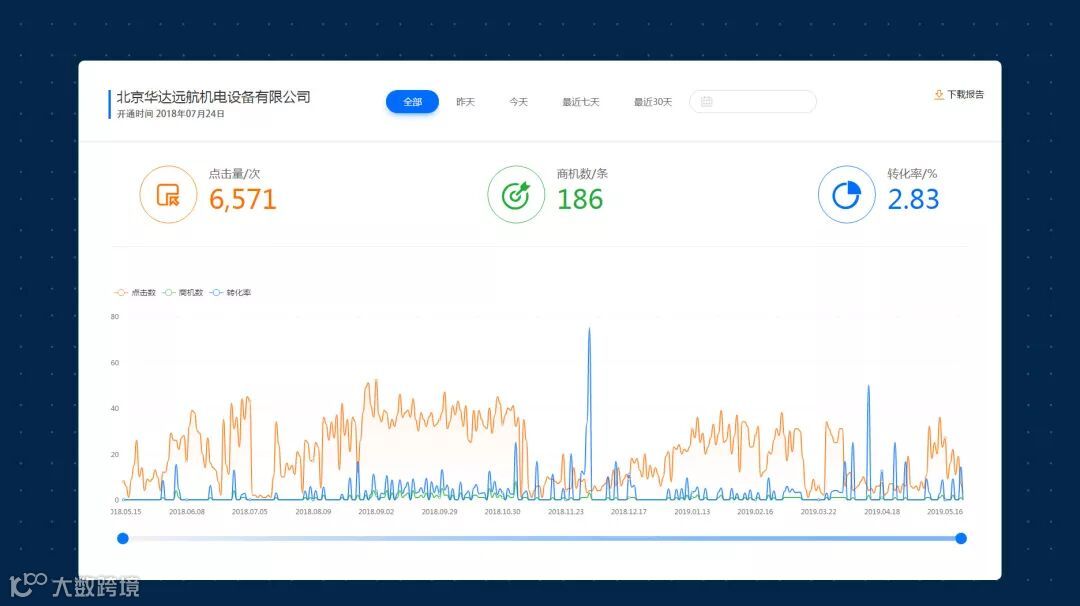Image resolution: width=1080 pixels, height=606 pixels.
Task: Click the 2018.11.23 axis date label
Action: tap(565, 512)
